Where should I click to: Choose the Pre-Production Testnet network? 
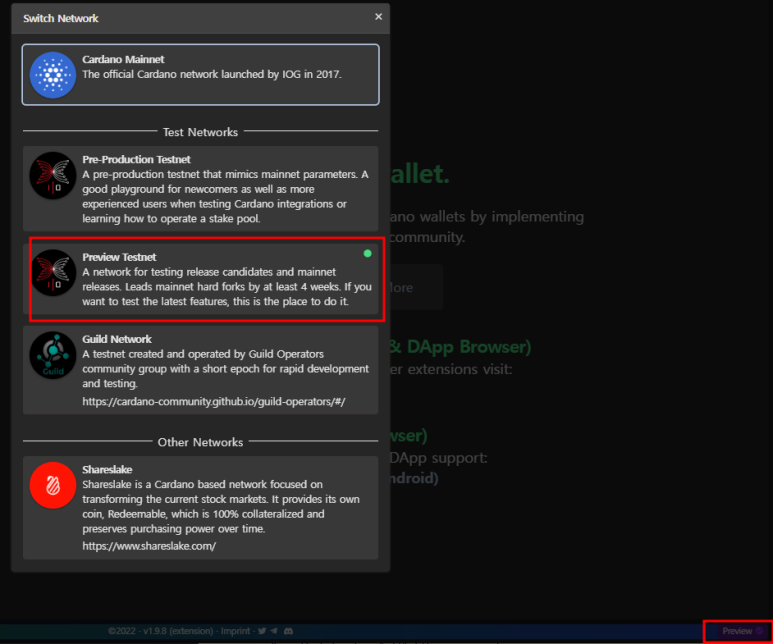[x=201, y=188]
